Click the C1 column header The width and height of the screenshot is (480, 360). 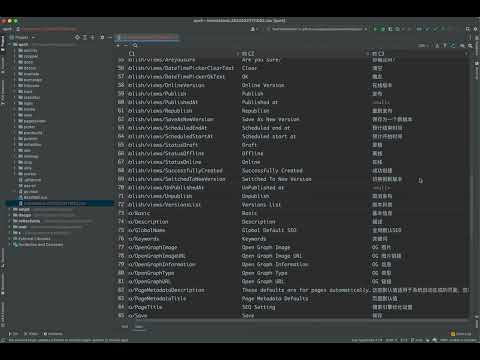click(132, 53)
